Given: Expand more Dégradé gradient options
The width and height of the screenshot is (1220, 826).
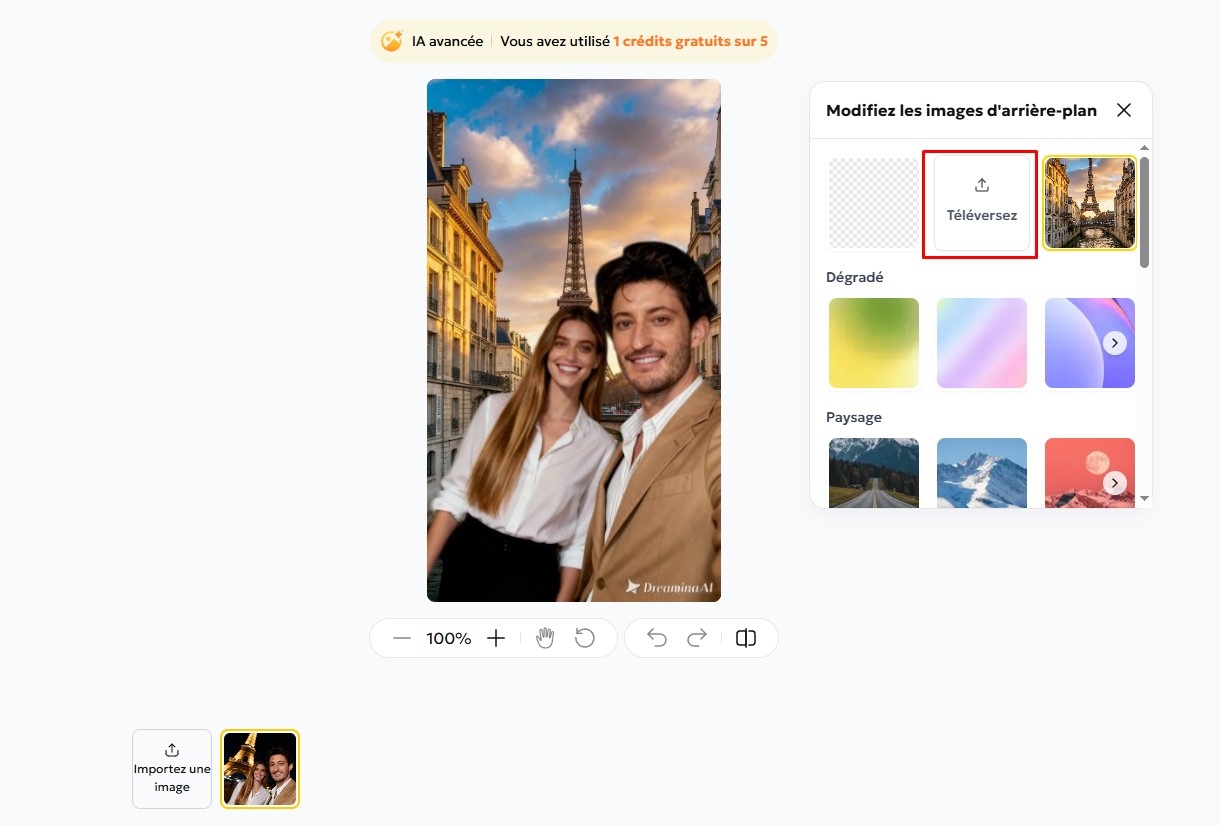Looking at the screenshot, I should [x=1114, y=343].
